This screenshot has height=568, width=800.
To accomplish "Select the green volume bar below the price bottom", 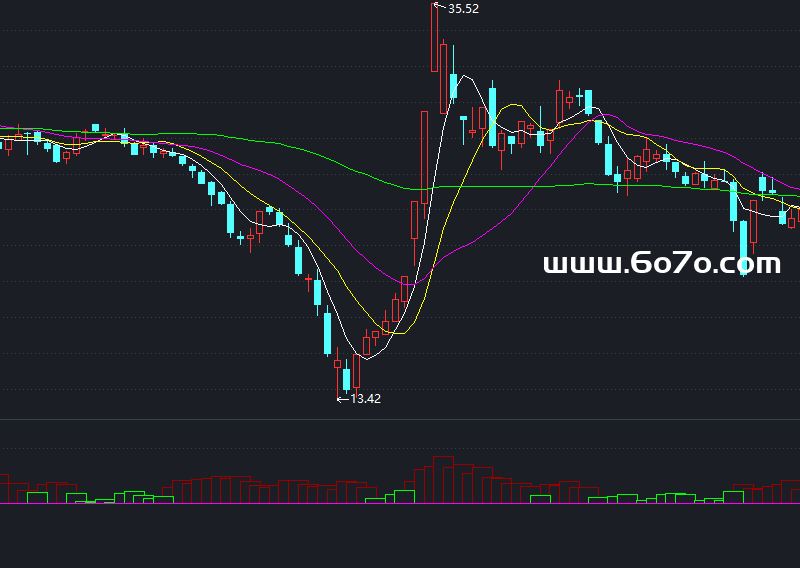I will click(405, 496).
